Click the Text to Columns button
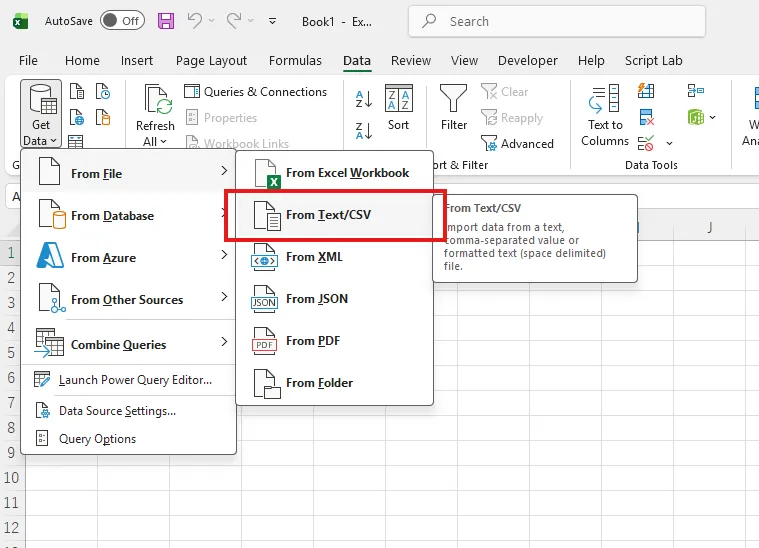Viewport: 759px width, 548px height. click(x=605, y=115)
